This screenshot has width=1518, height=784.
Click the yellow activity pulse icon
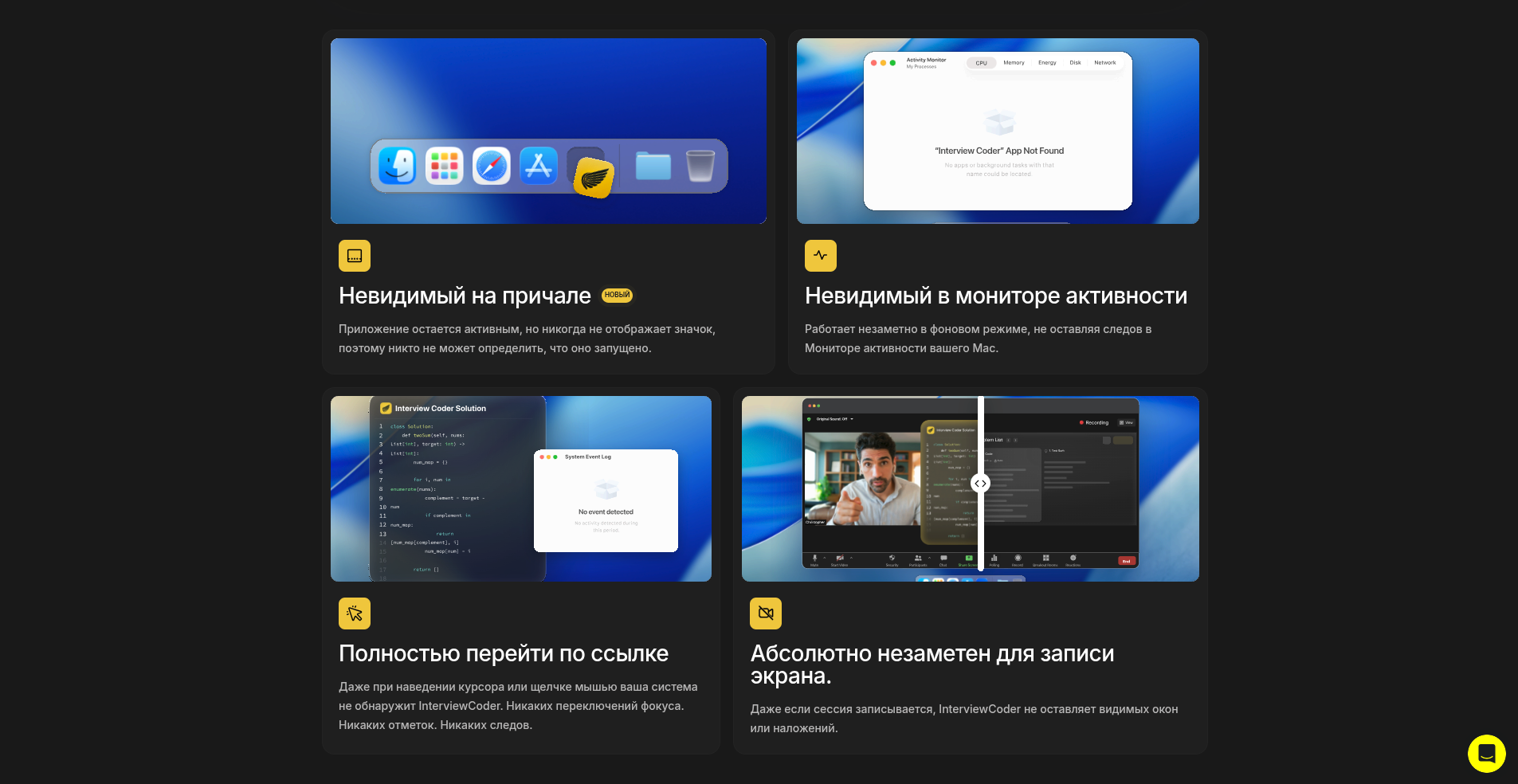click(x=820, y=256)
